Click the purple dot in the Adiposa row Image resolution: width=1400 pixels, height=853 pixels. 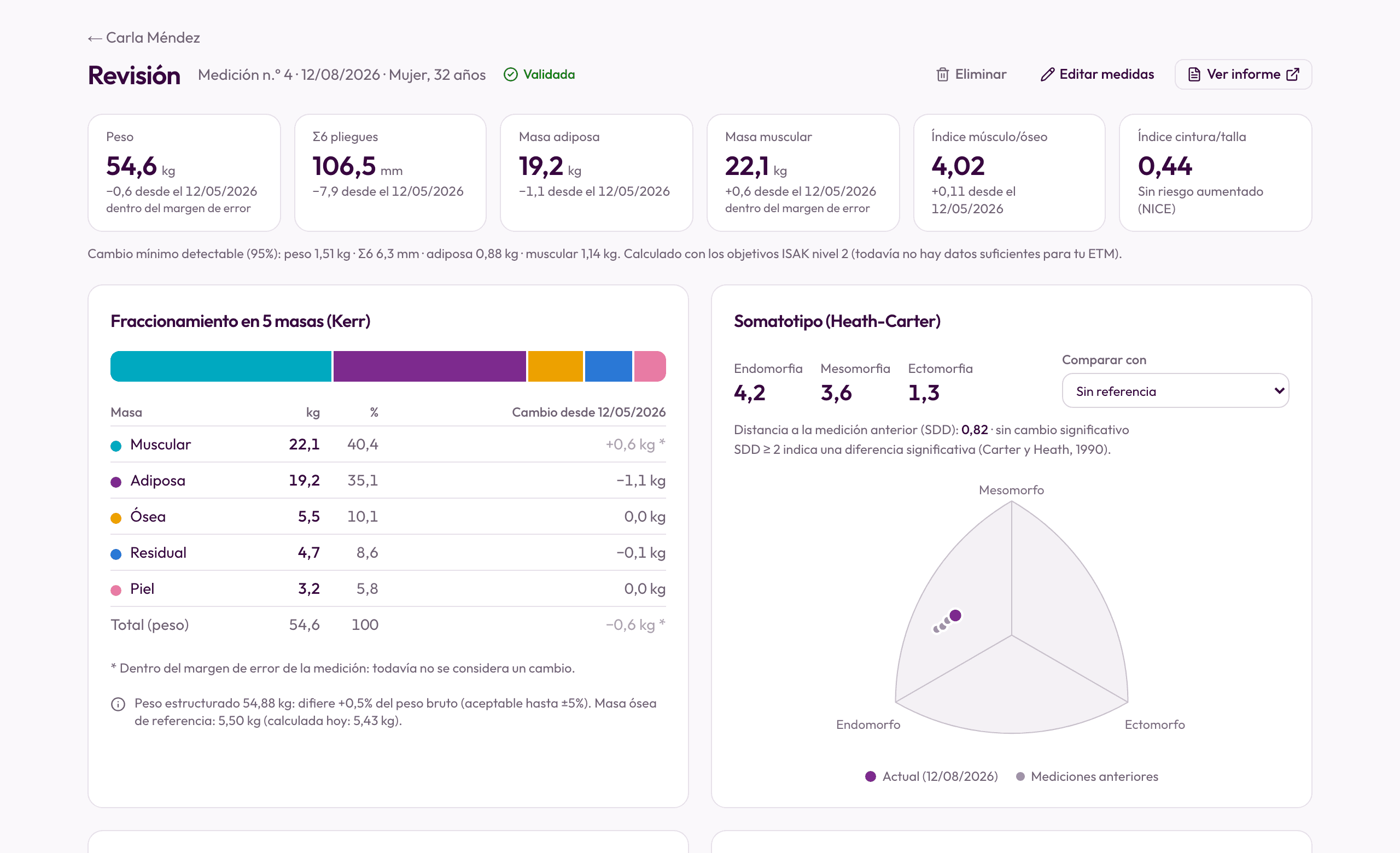[x=116, y=482]
